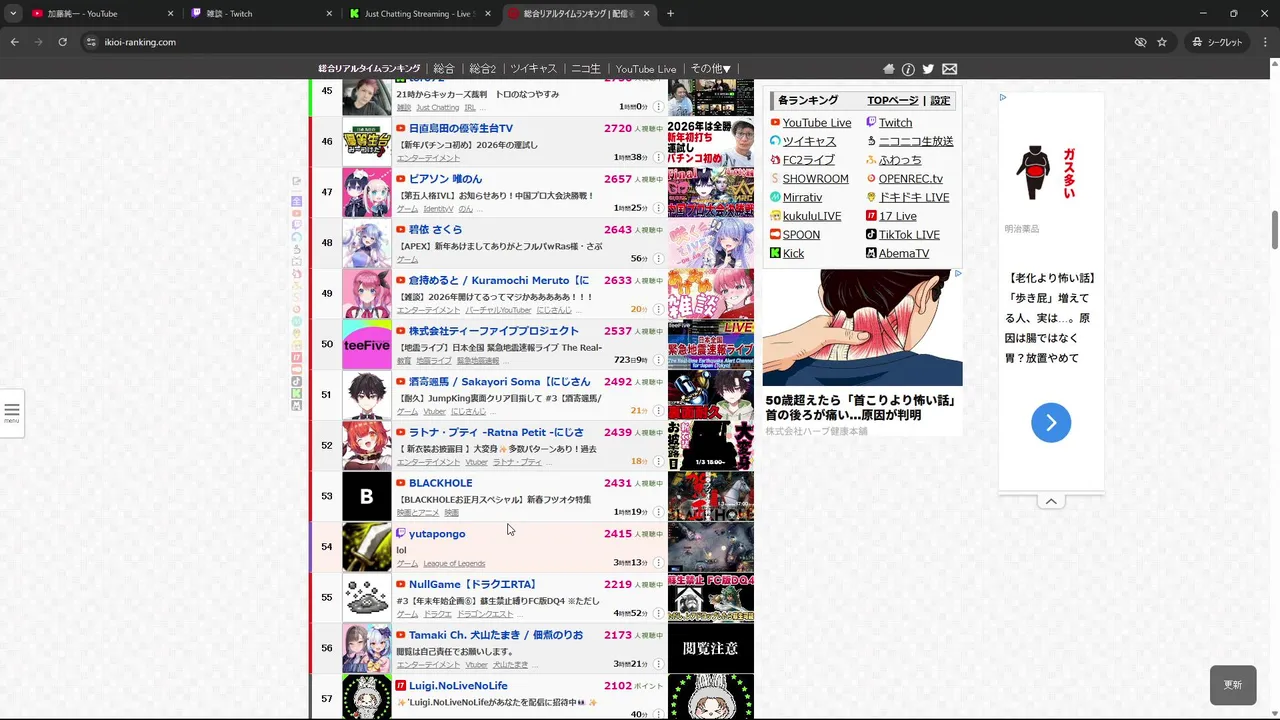Viewport: 1280px width, 720px height.
Task: Open the teeFive channel avatar in row 50
Action: [x=367, y=344]
